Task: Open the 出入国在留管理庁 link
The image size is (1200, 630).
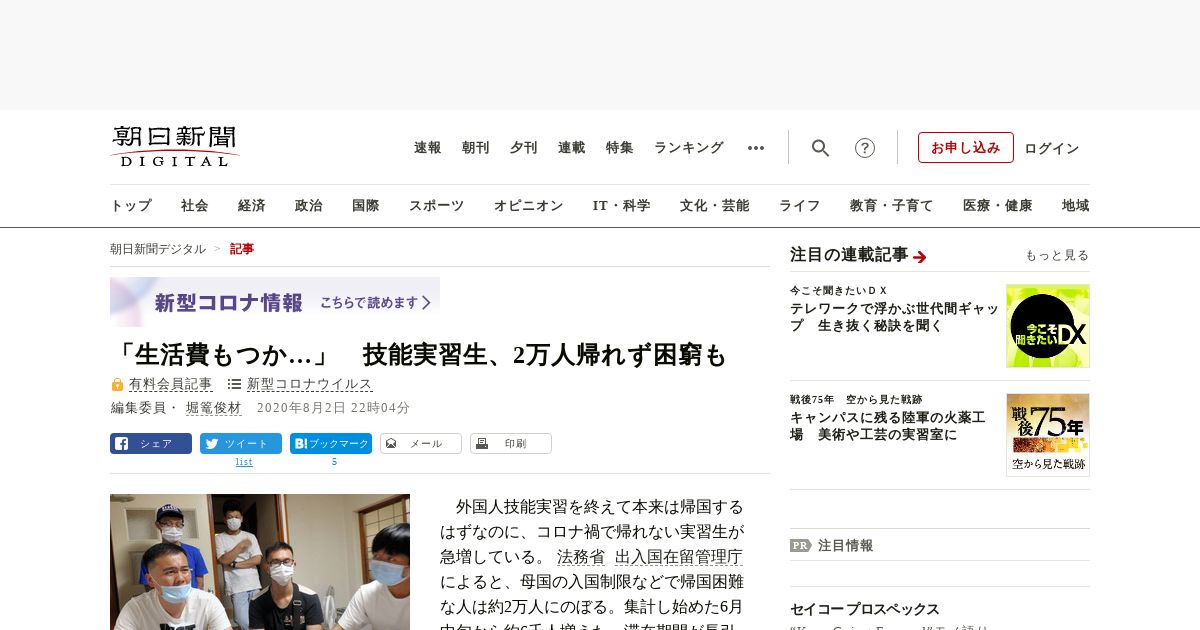Action: click(x=678, y=557)
